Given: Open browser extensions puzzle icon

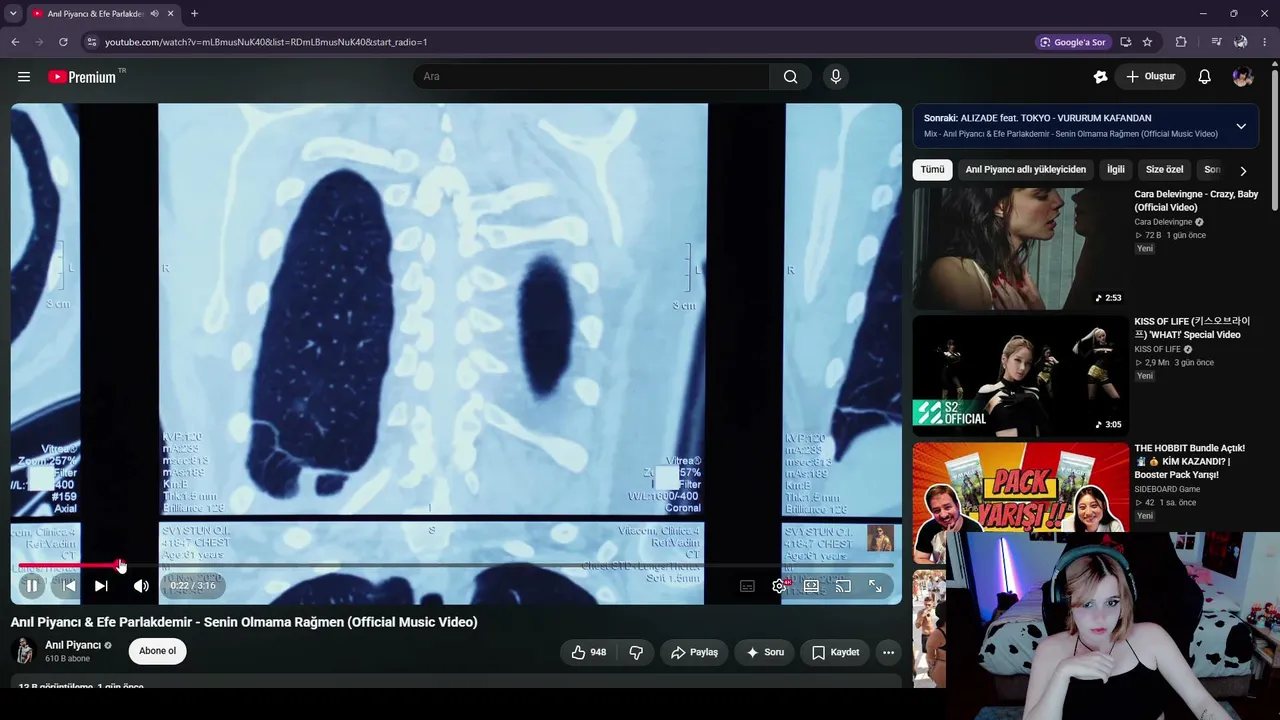Looking at the screenshot, I should [1181, 42].
